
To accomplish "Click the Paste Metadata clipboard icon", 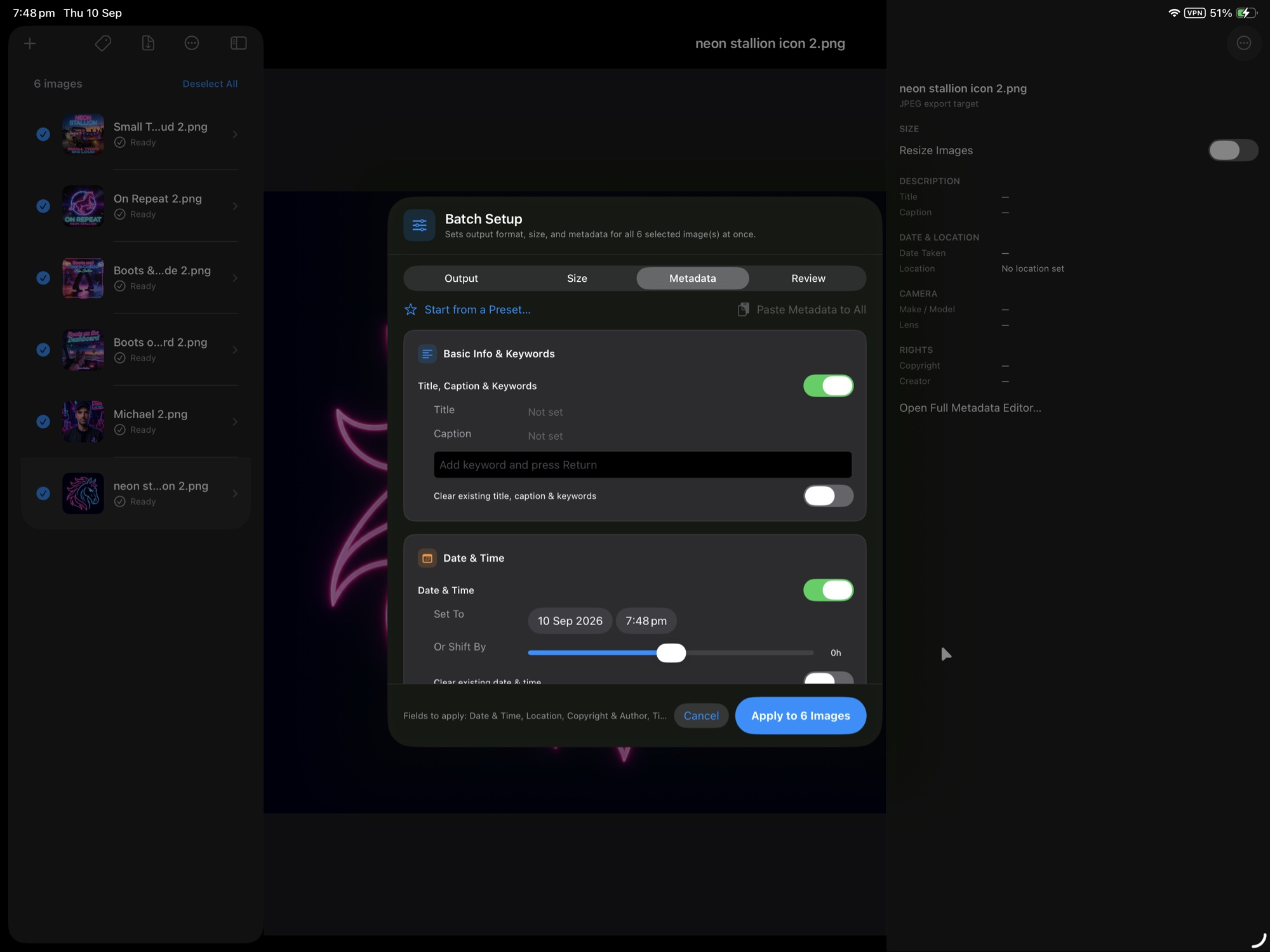I will pyautogui.click(x=743, y=310).
